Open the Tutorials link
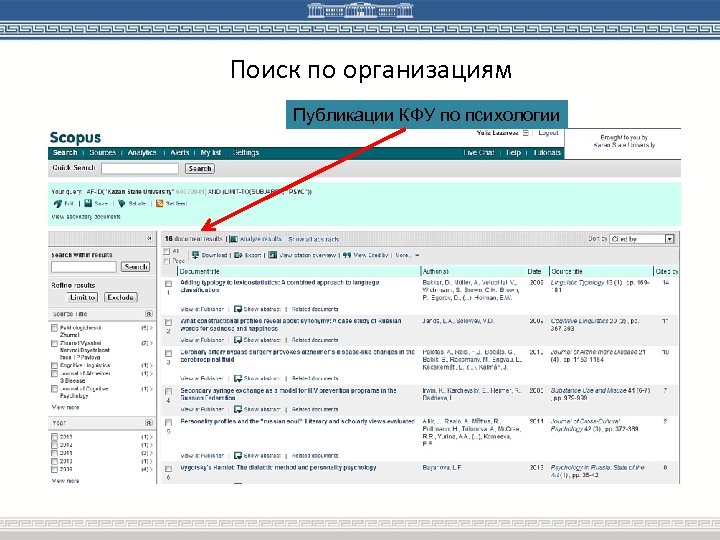This screenshot has height=540, width=720. click(x=547, y=152)
